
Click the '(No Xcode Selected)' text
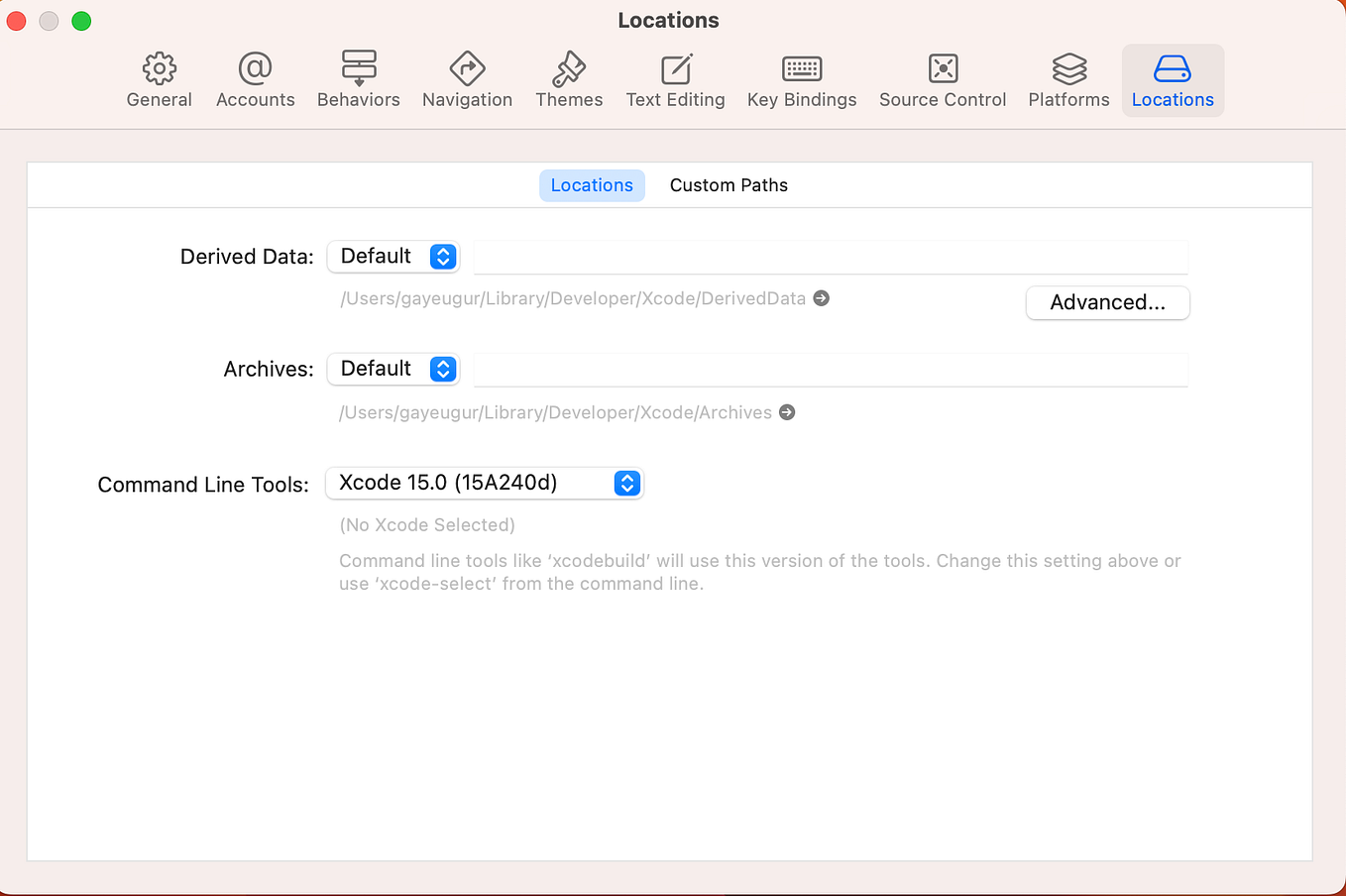tap(427, 525)
